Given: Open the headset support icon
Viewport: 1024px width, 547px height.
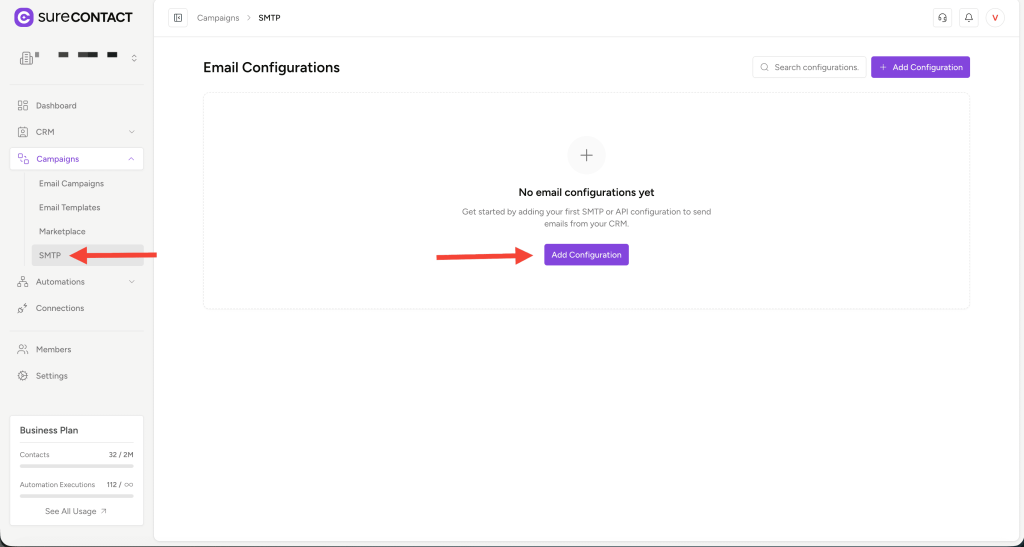Looking at the screenshot, I should [941, 18].
